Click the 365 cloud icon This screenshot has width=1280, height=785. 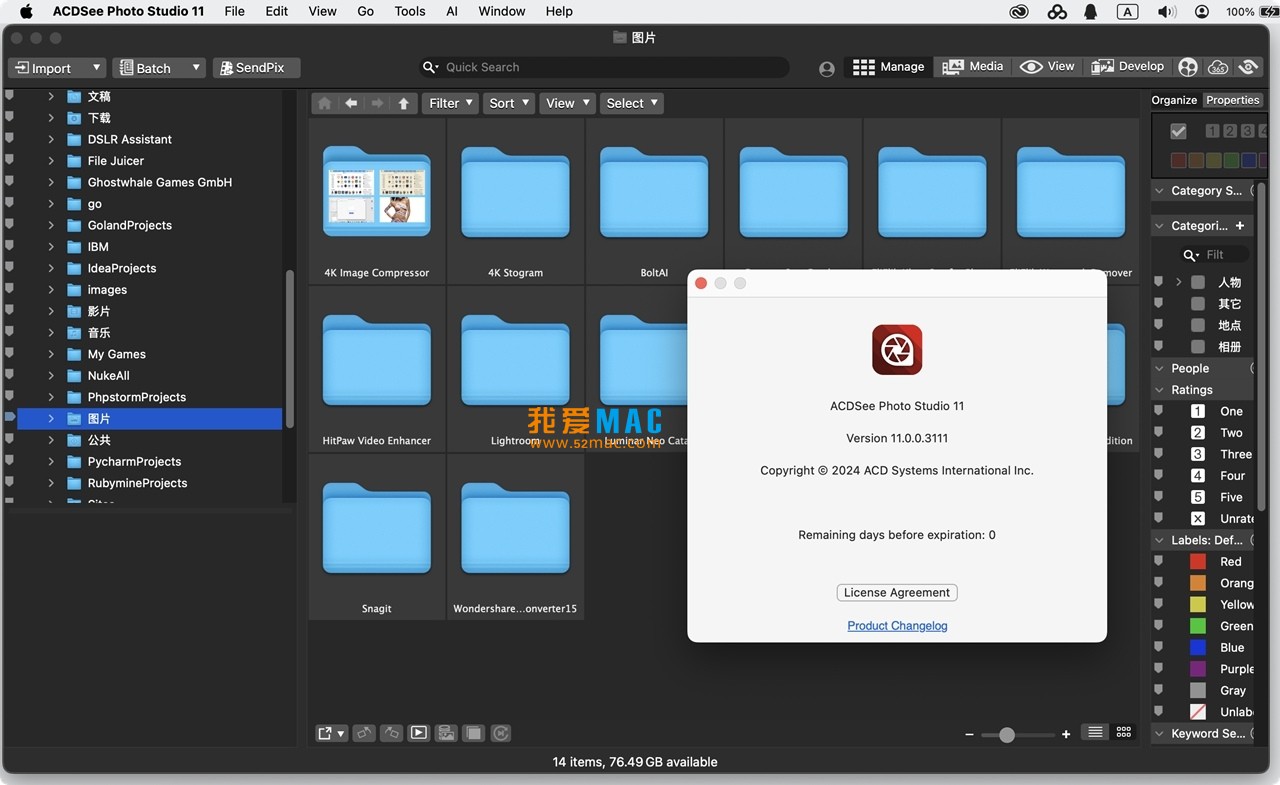[1218, 67]
